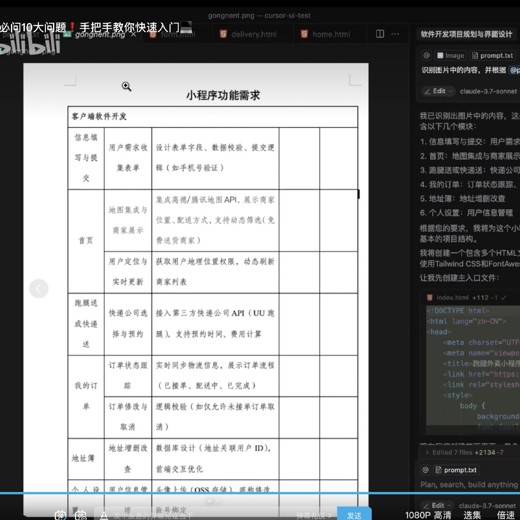This screenshot has width=520, height=520.
Task: Open the claude-3.7-sonnet selector under the chat input
Action: 487,505
